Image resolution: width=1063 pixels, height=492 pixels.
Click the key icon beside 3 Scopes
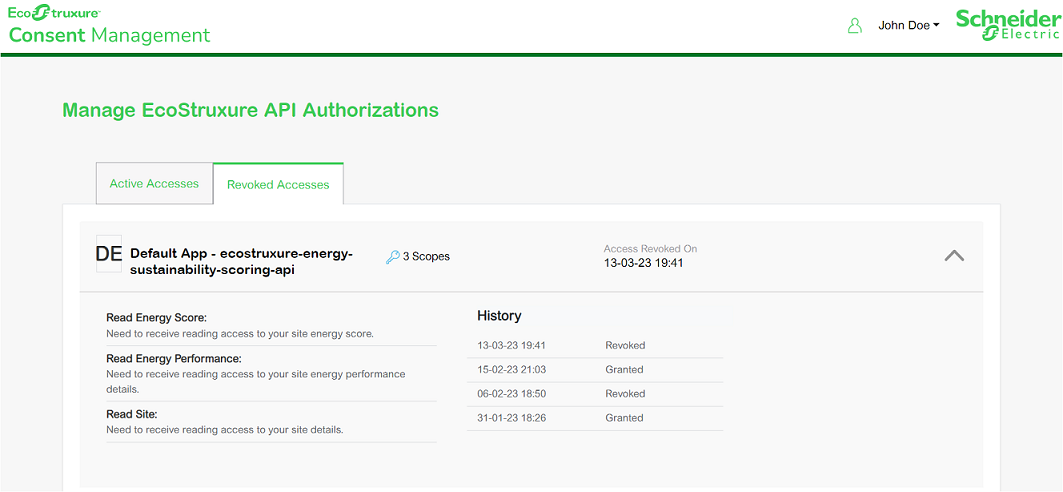[393, 257]
